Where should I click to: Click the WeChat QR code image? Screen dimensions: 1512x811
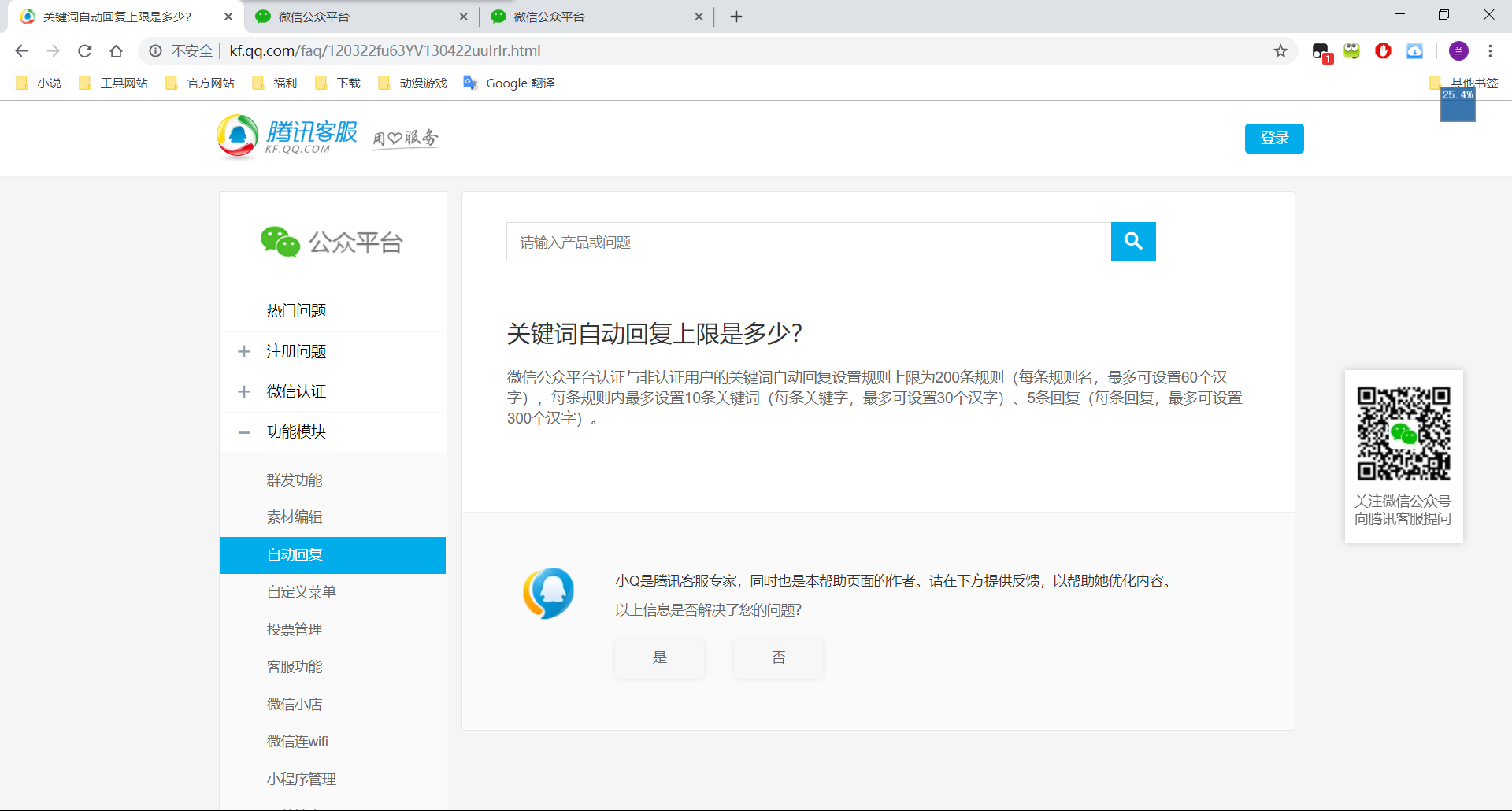point(1403,433)
